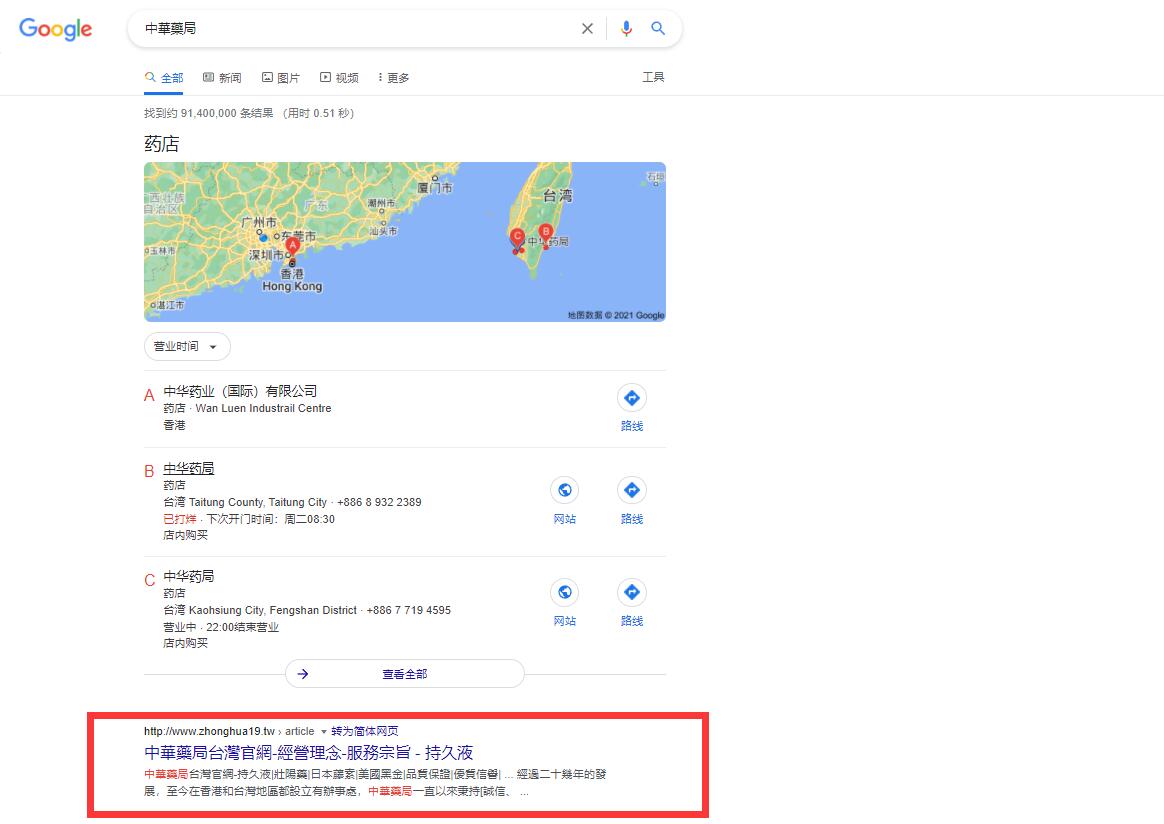Screen dimensions: 1164x824
Task: Get directions icon for Taitung 中华药局
Action: pyautogui.click(x=632, y=490)
